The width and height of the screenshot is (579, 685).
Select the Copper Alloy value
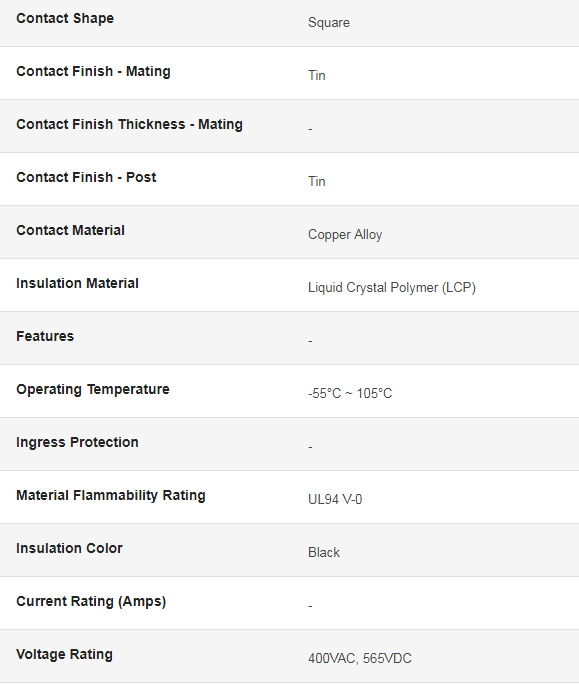345,235
